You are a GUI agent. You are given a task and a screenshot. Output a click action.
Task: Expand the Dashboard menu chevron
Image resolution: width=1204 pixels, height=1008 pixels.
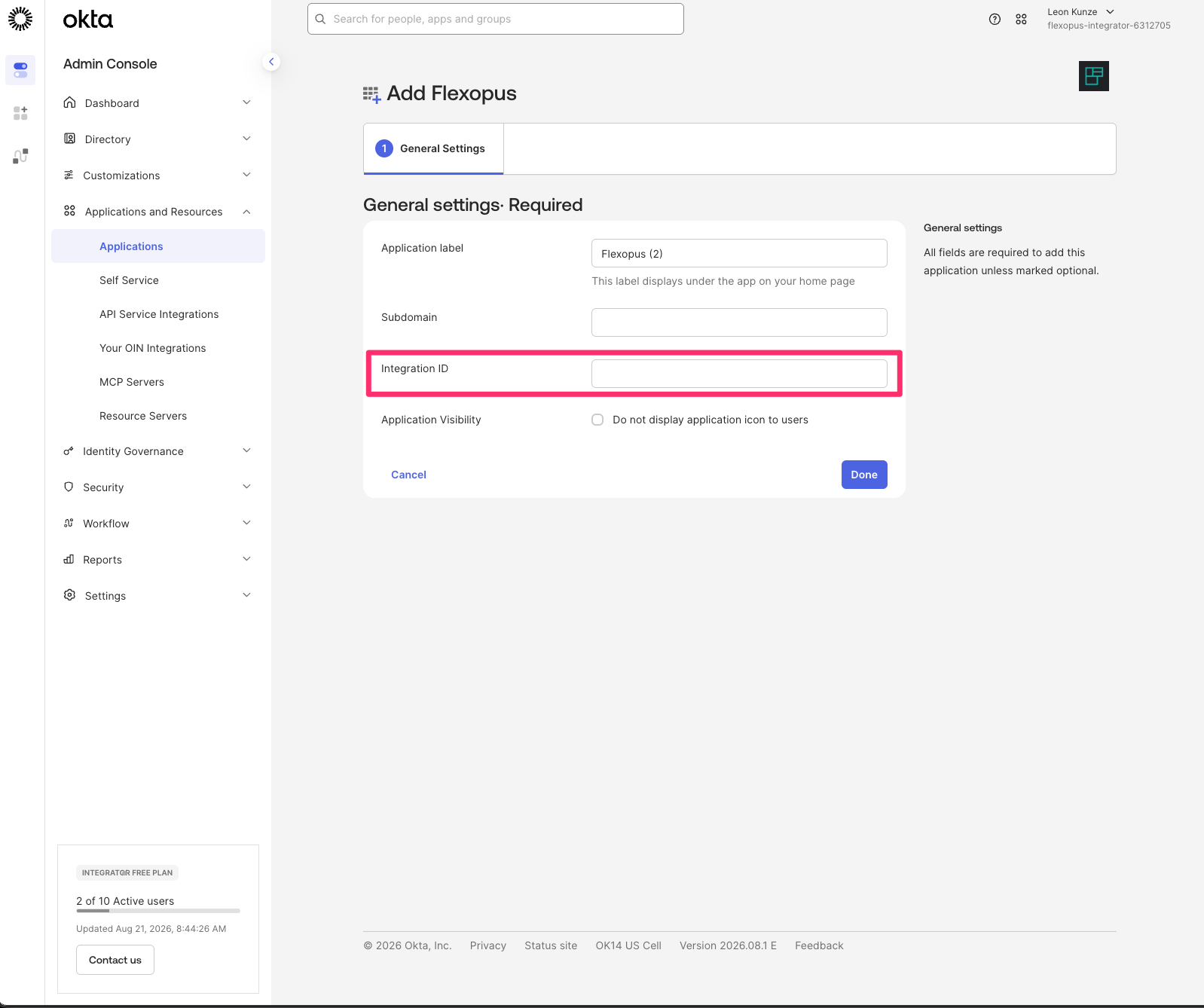(246, 102)
